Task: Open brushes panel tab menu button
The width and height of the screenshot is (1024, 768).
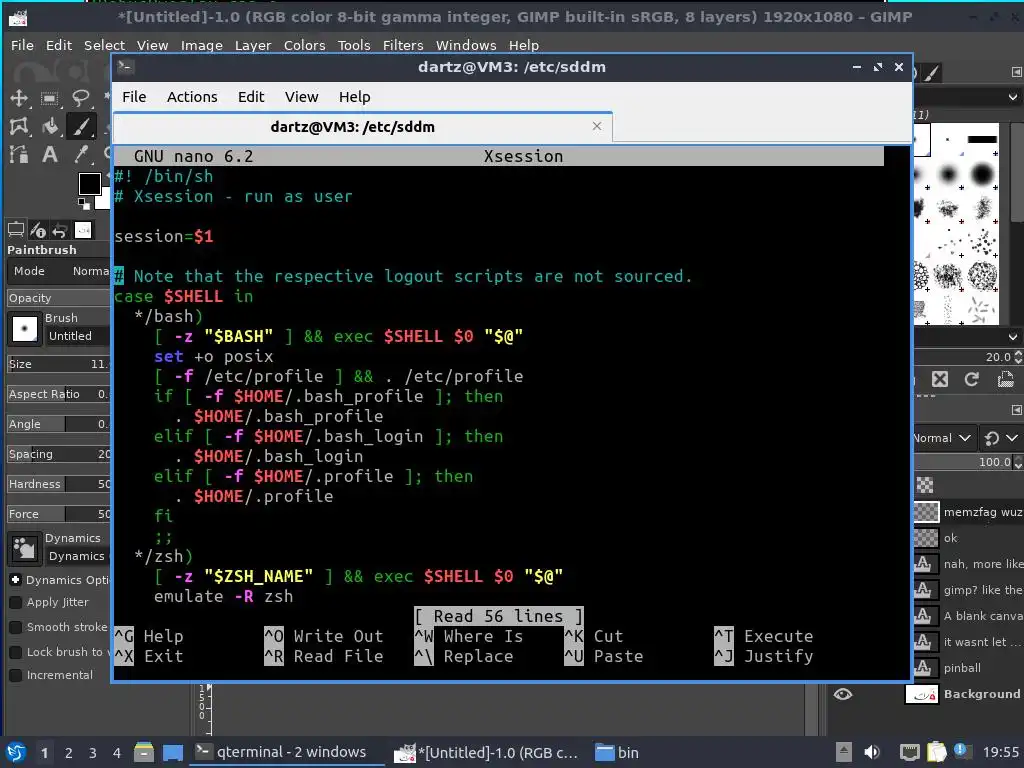Action: tap(1016, 72)
